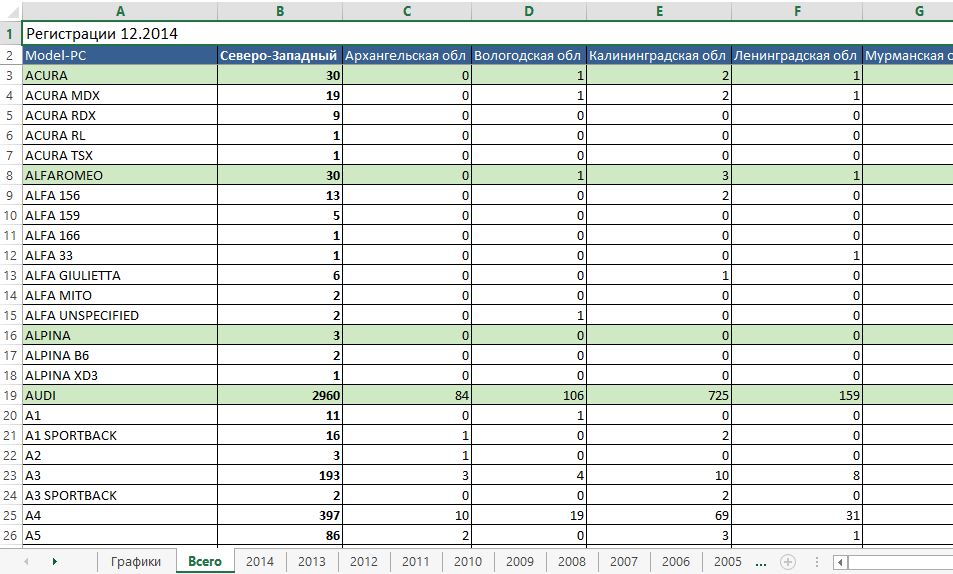Click the 'ACURA MDX' cell

pyautogui.click(x=120, y=95)
